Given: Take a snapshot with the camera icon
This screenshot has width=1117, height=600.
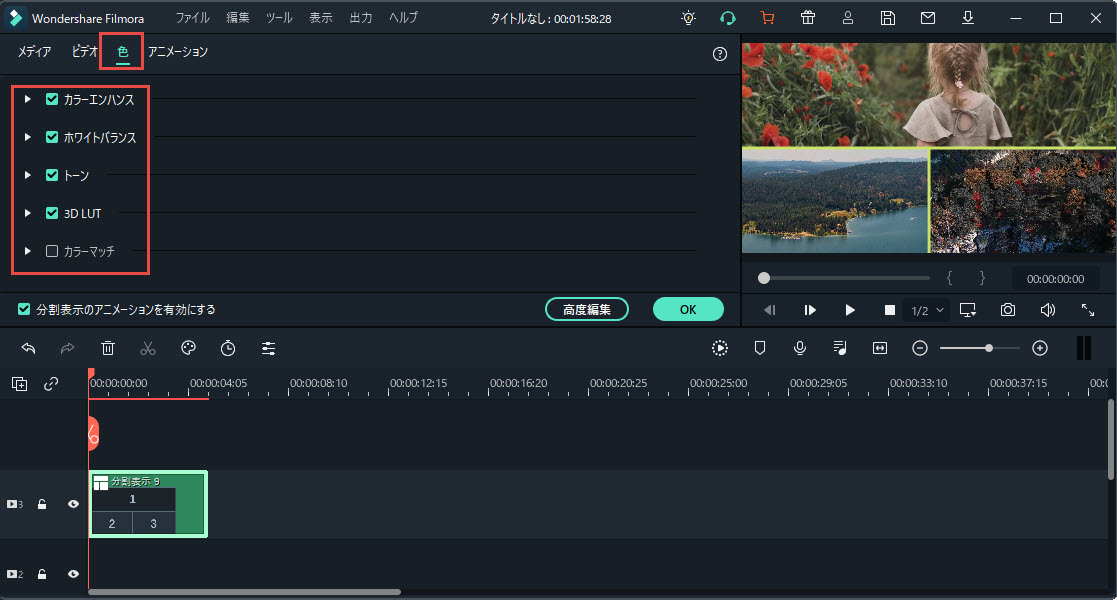Looking at the screenshot, I should pos(1007,310).
